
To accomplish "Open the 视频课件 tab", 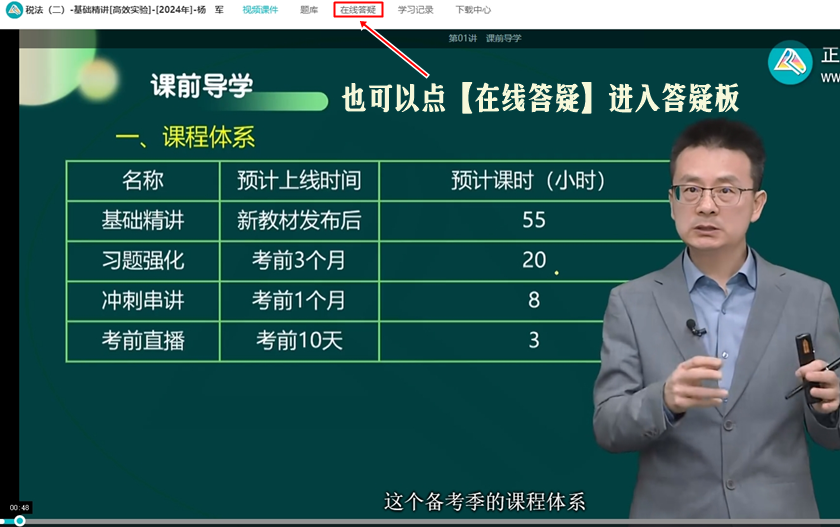I will (260, 10).
